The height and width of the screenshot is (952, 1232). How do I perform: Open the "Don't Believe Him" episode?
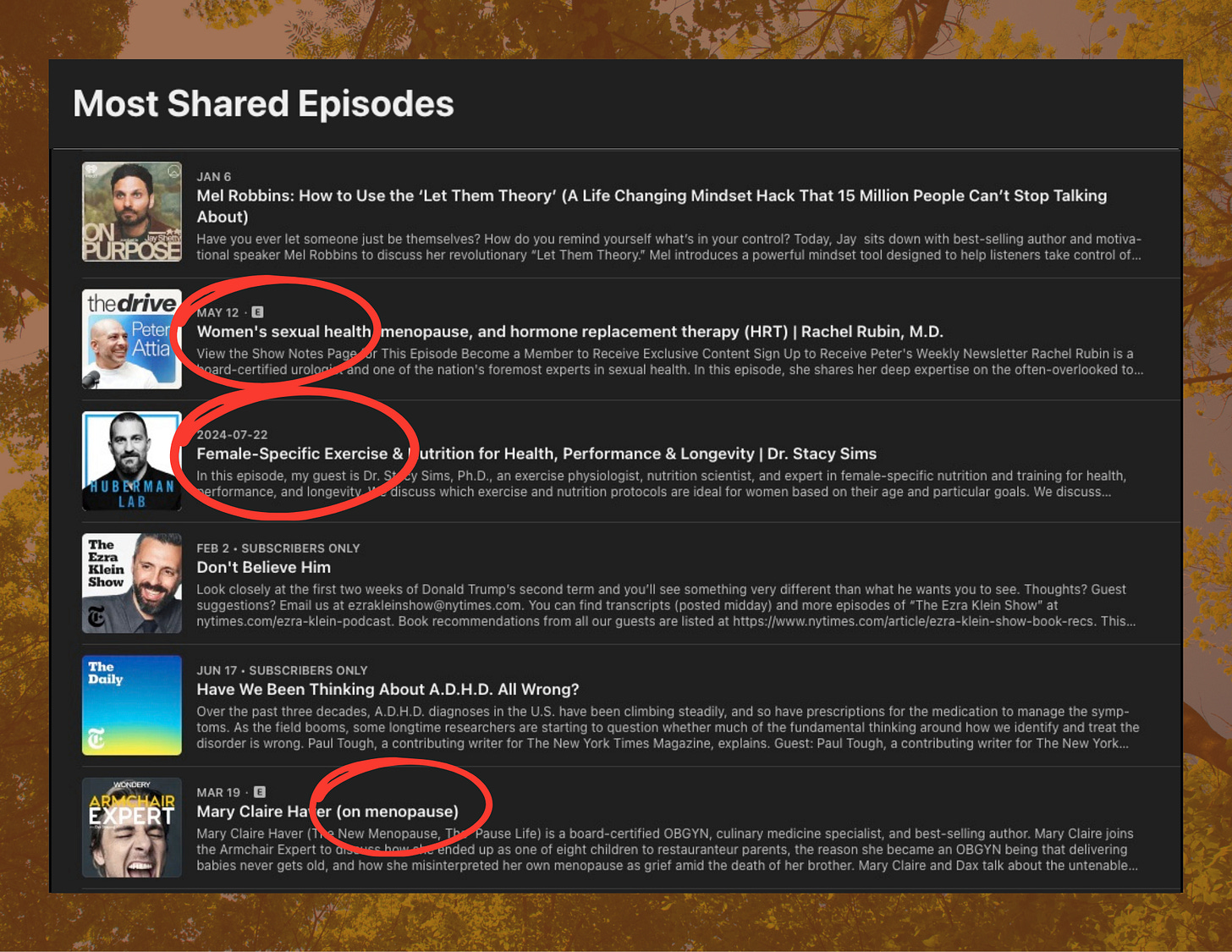[x=263, y=567]
